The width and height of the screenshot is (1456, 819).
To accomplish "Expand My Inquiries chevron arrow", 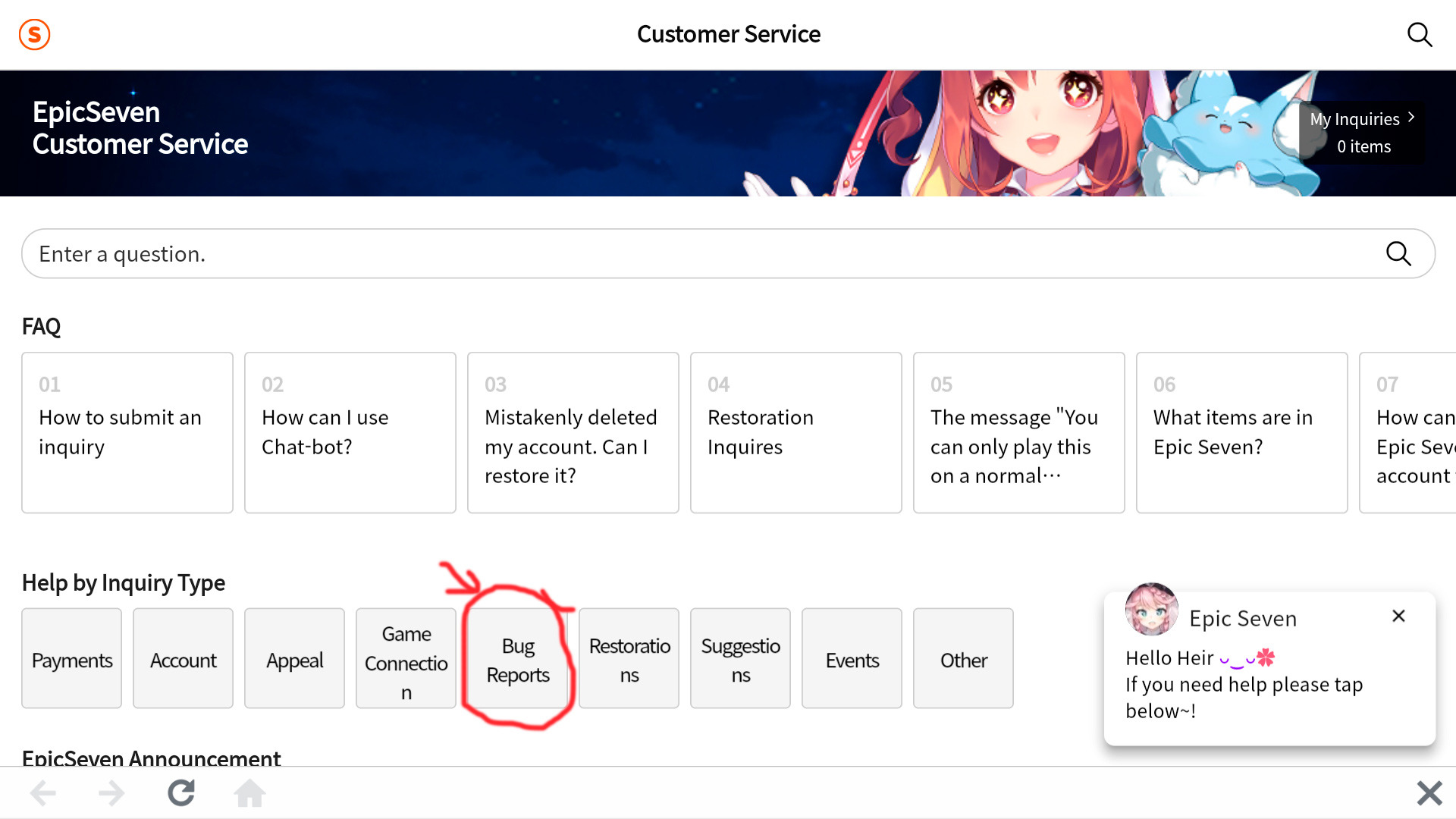I will coord(1411,118).
